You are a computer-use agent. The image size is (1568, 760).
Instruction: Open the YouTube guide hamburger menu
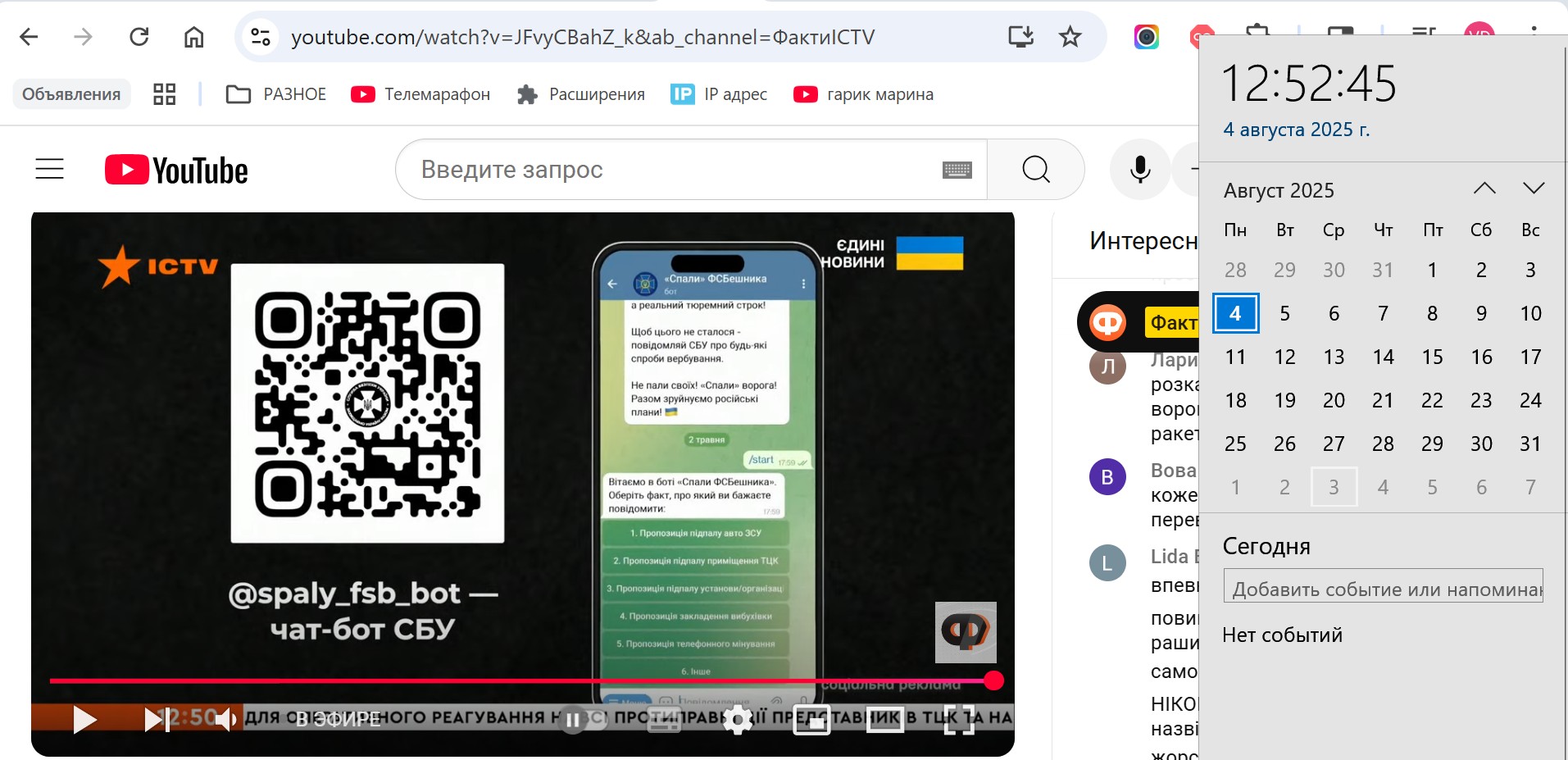coord(49,169)
